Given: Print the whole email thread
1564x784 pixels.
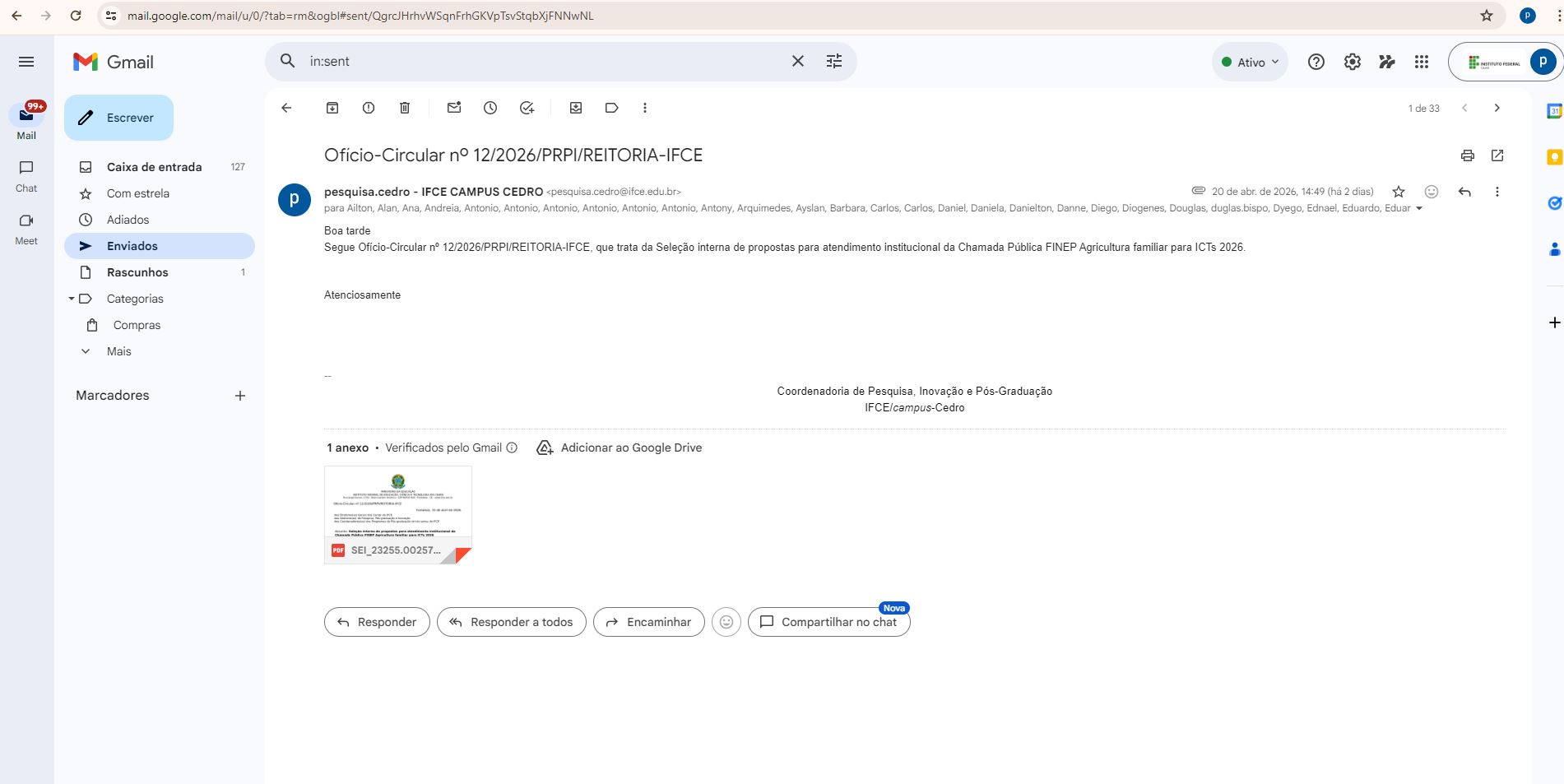Looking at the screenshot, I should point(1467,155).
